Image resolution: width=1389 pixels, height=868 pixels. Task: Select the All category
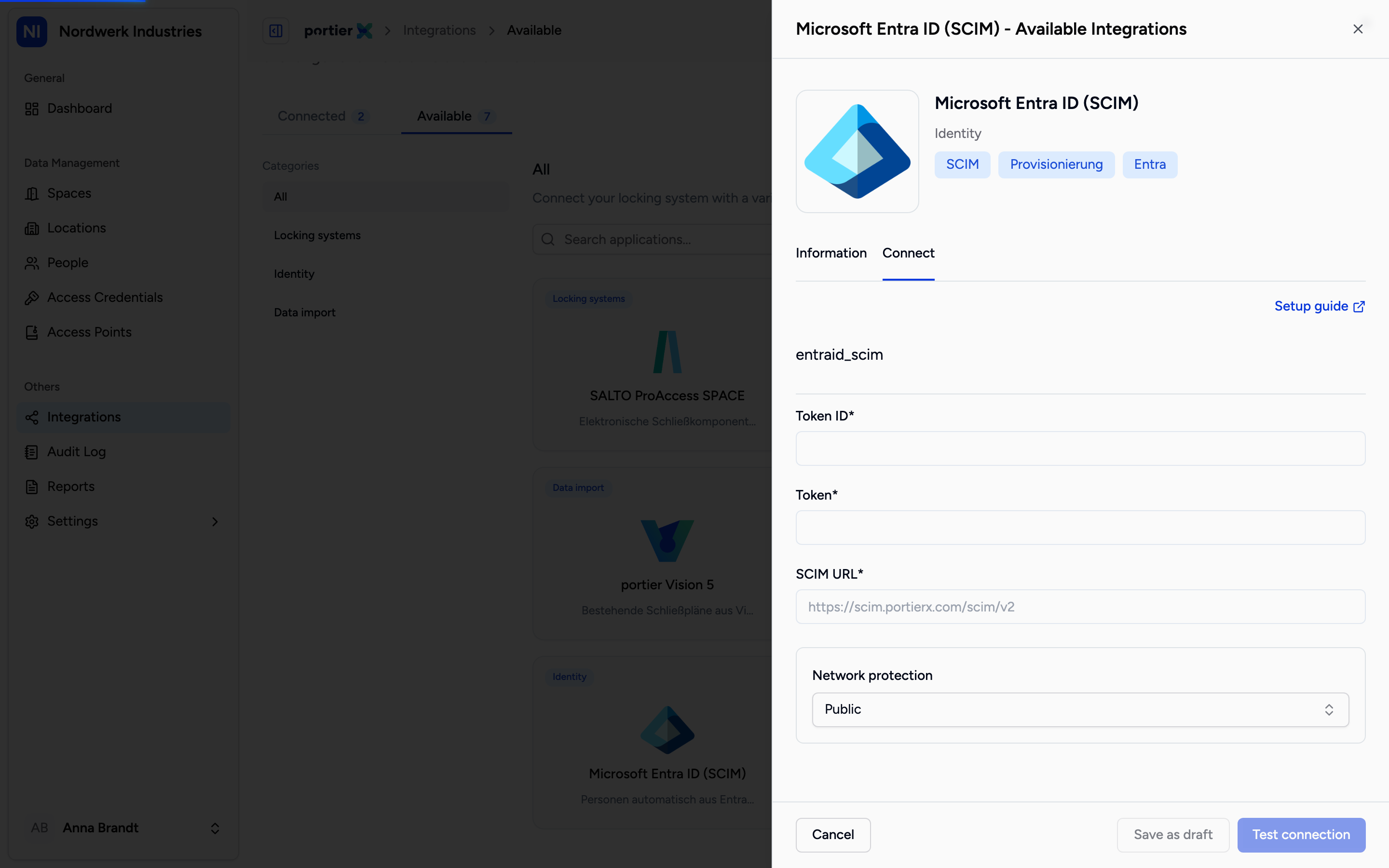[x=386, y=197]
